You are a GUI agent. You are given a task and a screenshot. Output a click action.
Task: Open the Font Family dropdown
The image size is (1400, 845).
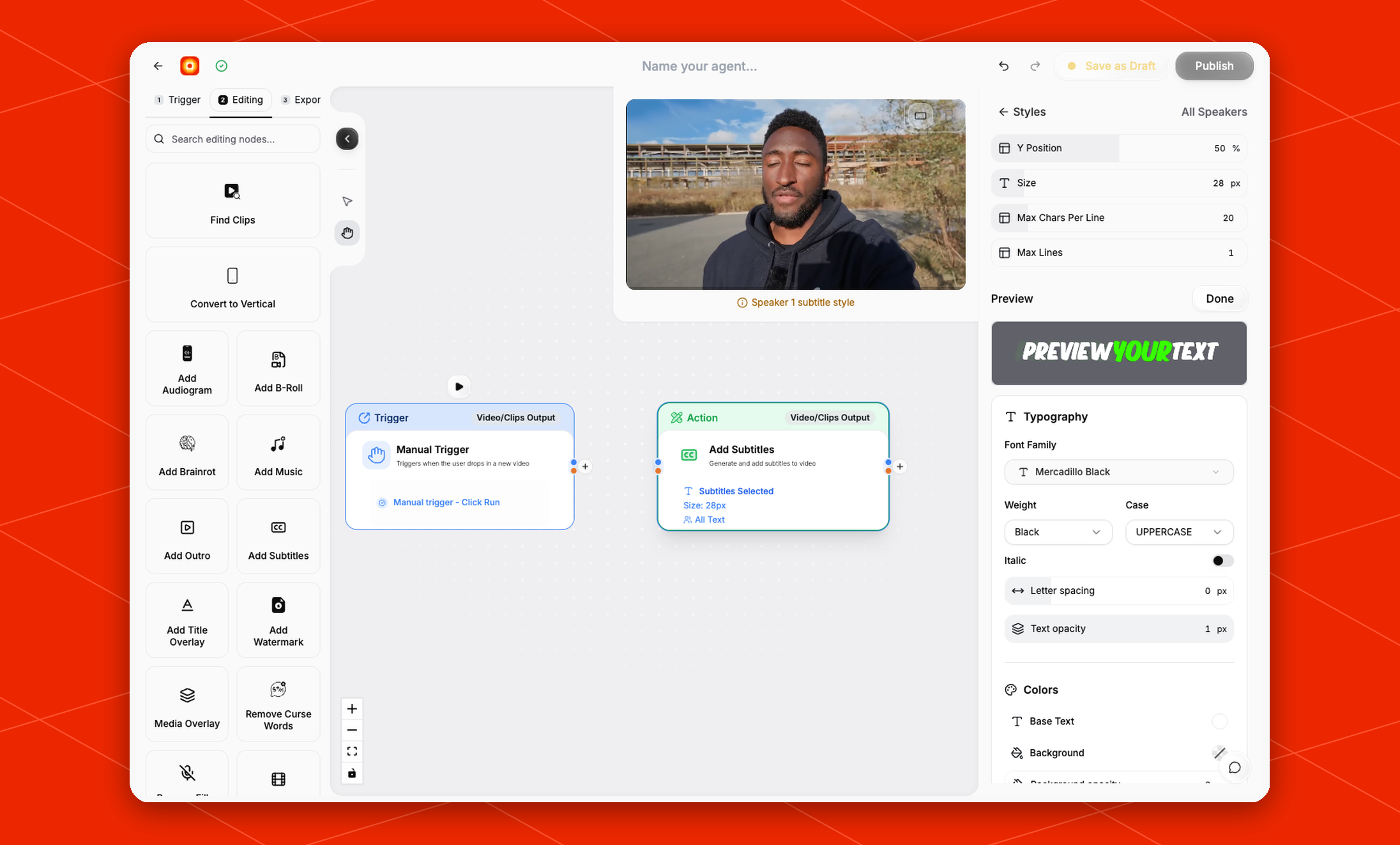tap(1118, 472)
